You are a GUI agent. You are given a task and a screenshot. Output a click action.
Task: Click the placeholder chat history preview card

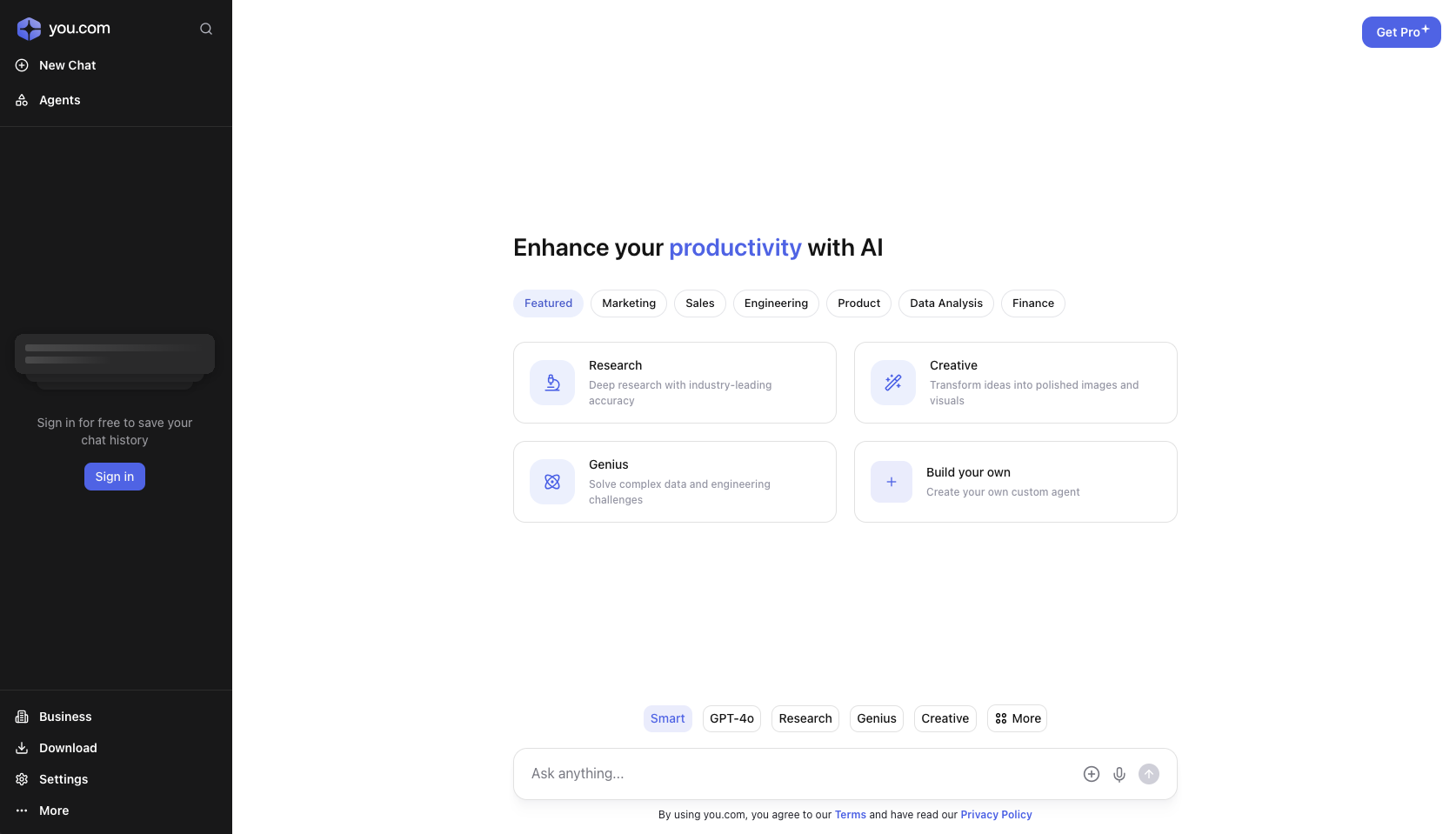[x=115, y=355]
